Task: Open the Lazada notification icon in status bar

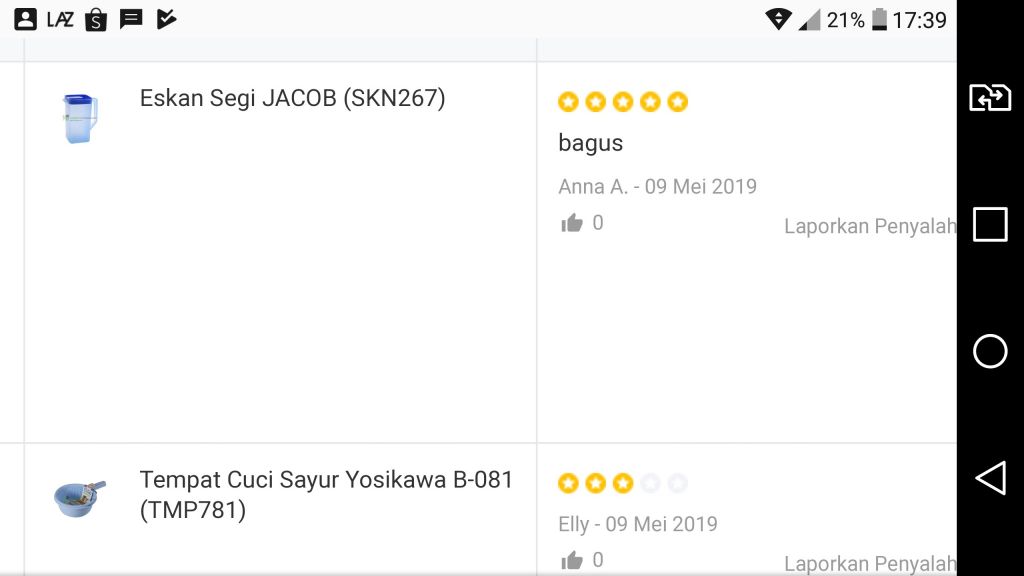Action: click(60, 20)
